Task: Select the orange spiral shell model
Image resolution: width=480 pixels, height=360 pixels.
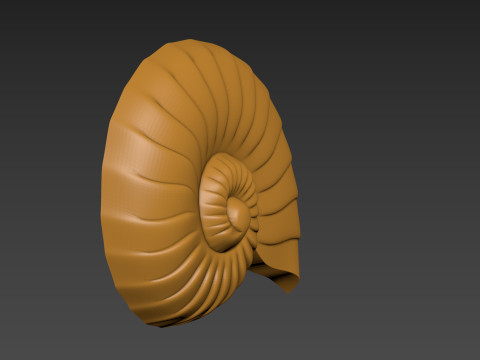Action: [200, 183]
